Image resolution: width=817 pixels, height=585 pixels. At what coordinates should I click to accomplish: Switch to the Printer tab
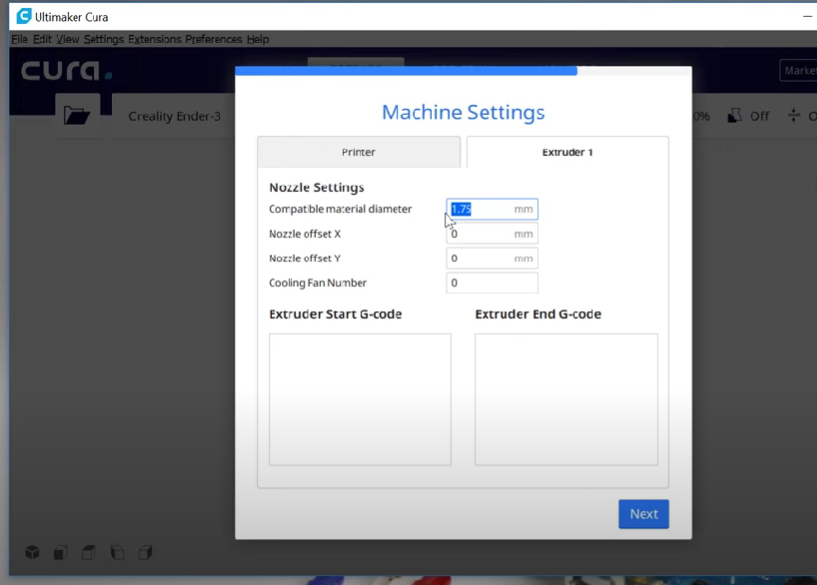point(358,152)
